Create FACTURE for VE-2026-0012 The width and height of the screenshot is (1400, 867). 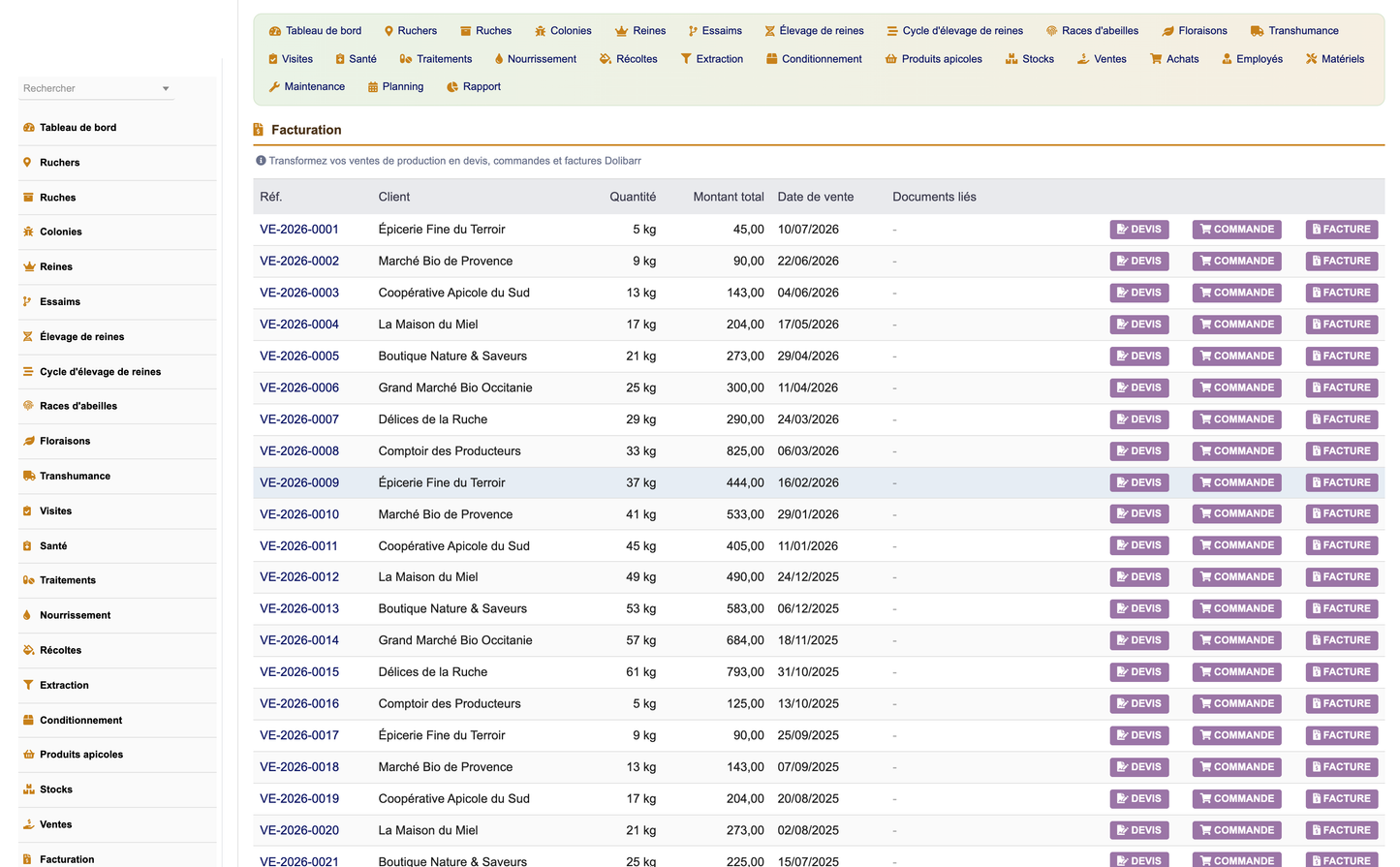1341,576
